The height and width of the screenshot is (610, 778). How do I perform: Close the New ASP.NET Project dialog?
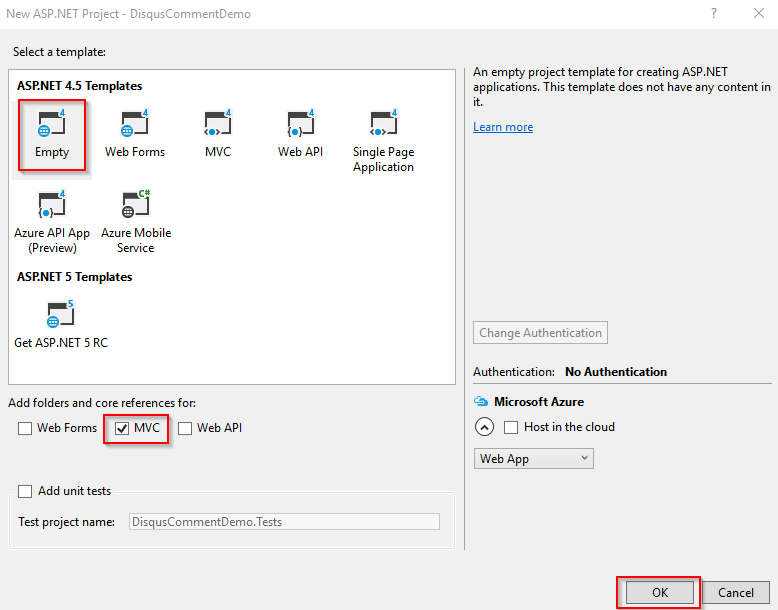pos(759,13)
